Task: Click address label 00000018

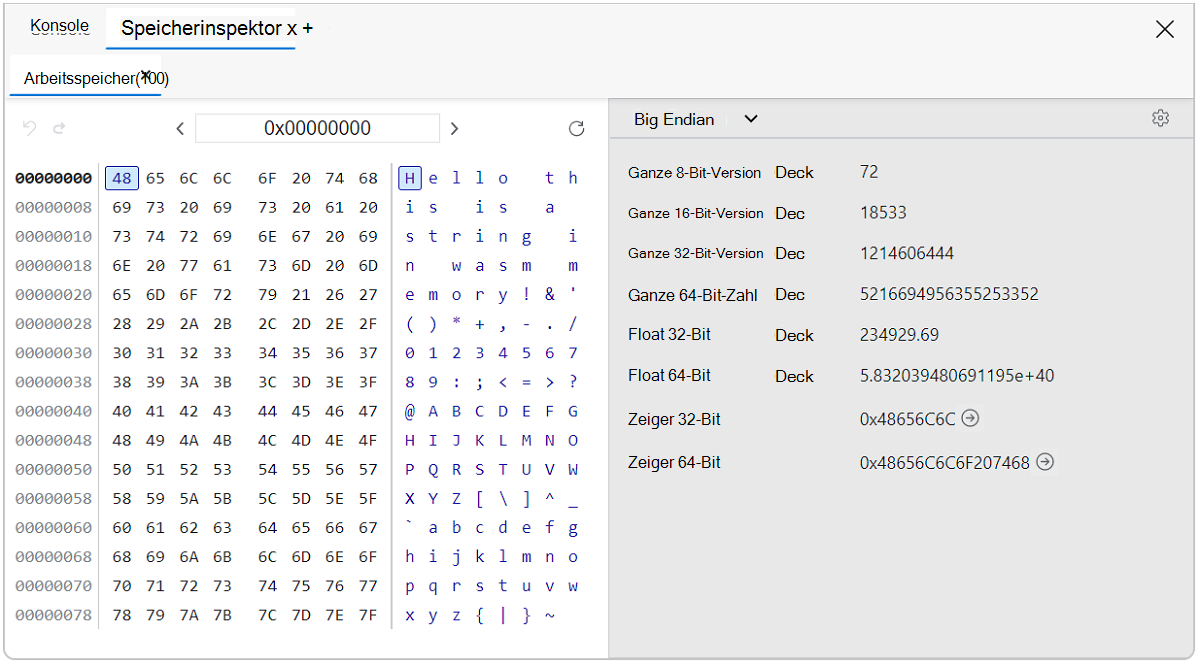Action: point(54,265)
